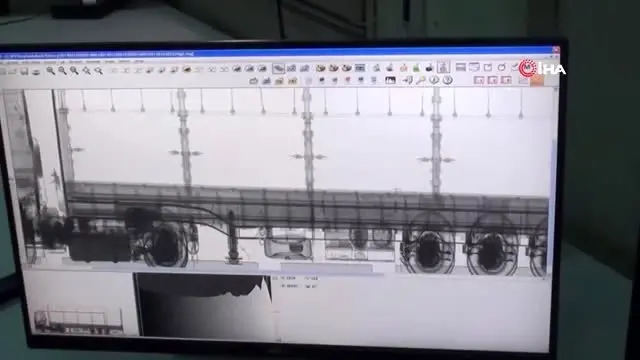
Task: Click the first round info icon after the key
Action: coord(434,80)
